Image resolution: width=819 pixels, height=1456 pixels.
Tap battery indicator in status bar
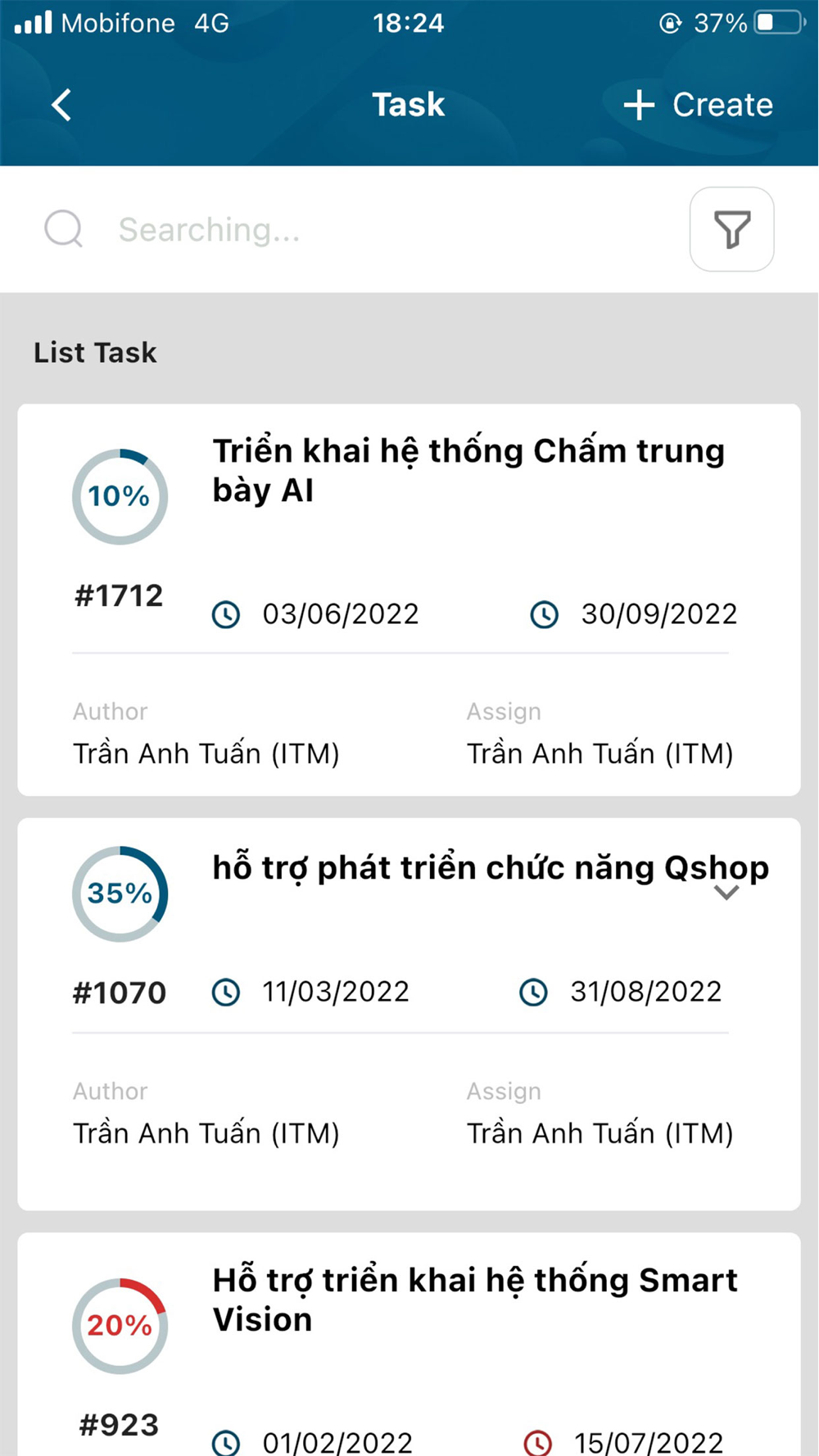779,22
